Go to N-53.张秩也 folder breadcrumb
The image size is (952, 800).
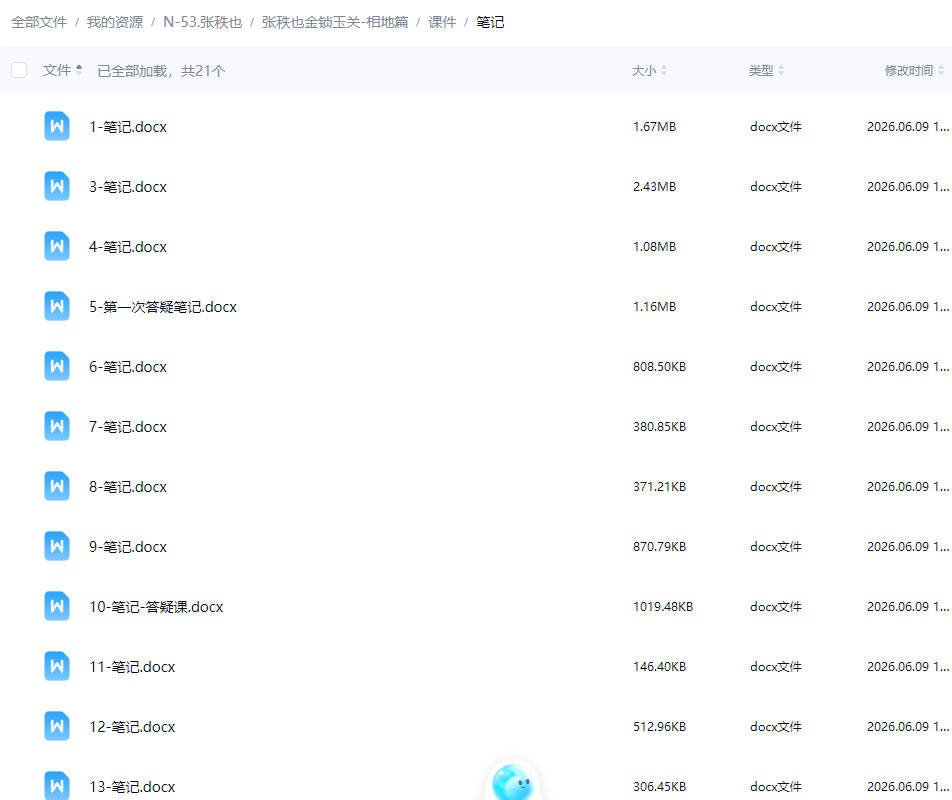pyautogui.click(x=203, y=22)
